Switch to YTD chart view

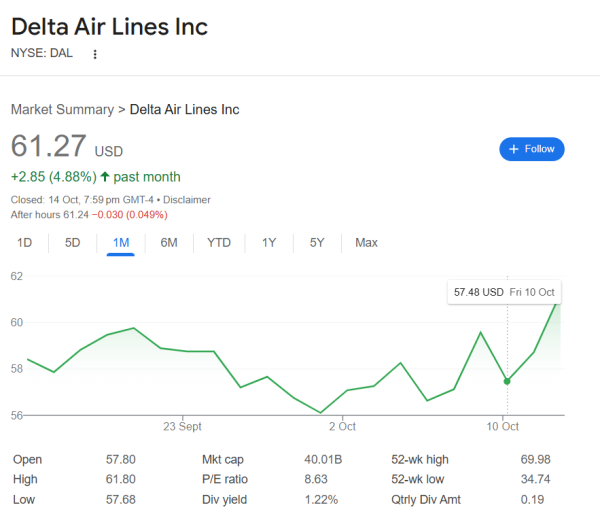click(x=219, y=242)
